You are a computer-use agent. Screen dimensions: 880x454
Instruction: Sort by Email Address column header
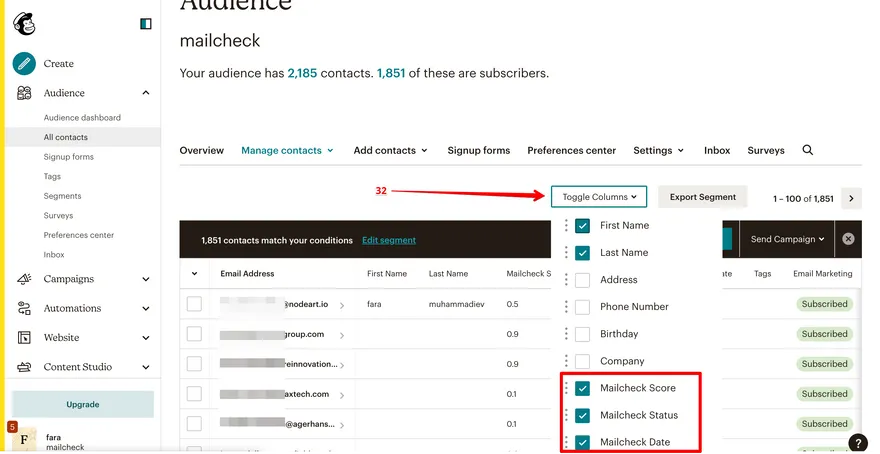click(x=248, y=274)
